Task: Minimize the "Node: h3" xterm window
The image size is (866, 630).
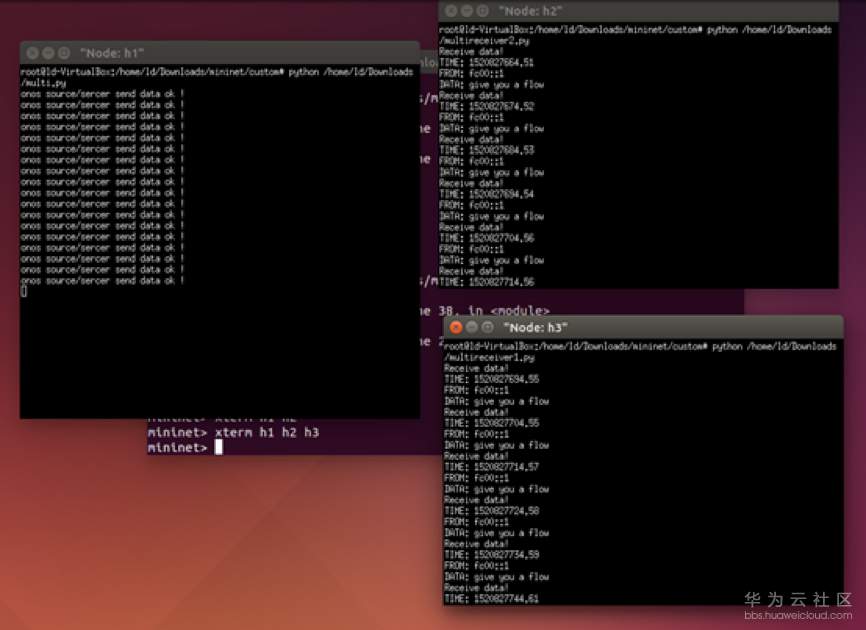Action: tap(472, 327)
